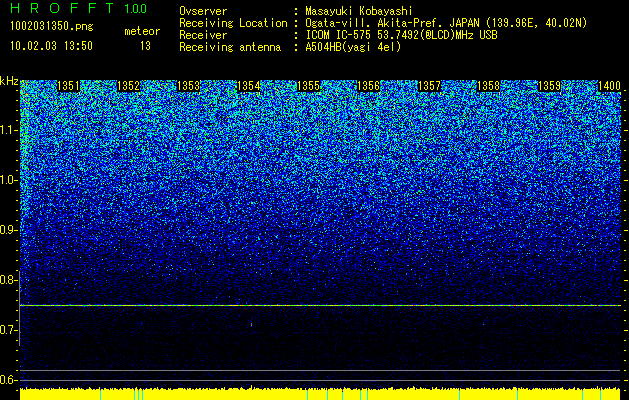Image resolution: width=629 pixels, height=400 pixels.
Task: Click the kHz axis unit label
Action: tap(9, 81)
